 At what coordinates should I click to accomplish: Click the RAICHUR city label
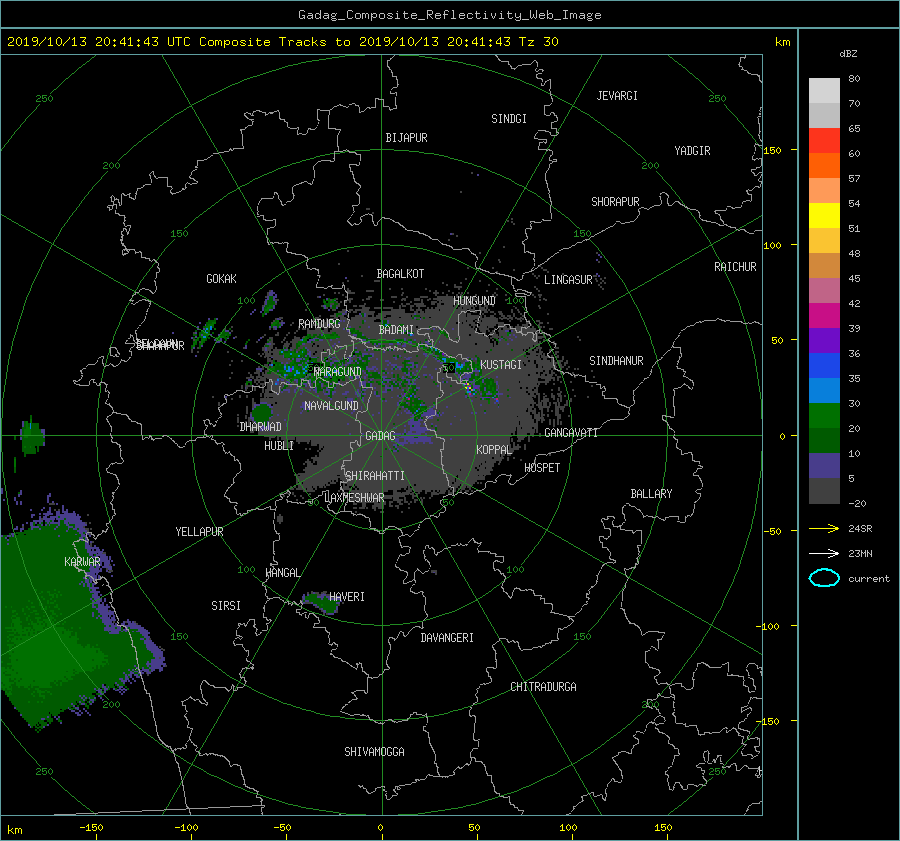(735, 266)
